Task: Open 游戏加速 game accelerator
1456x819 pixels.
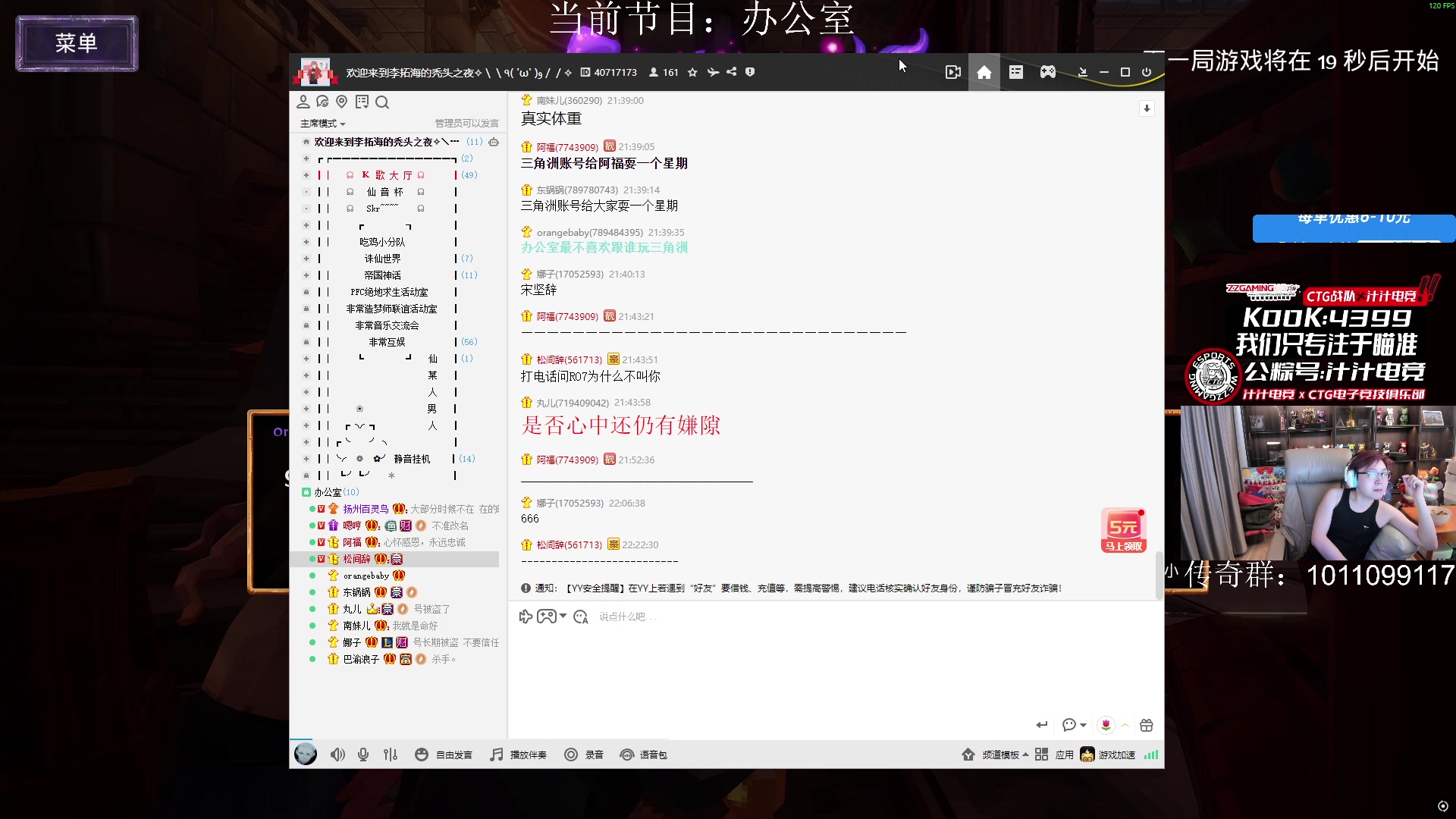Action: click(x=1108, y=755)
